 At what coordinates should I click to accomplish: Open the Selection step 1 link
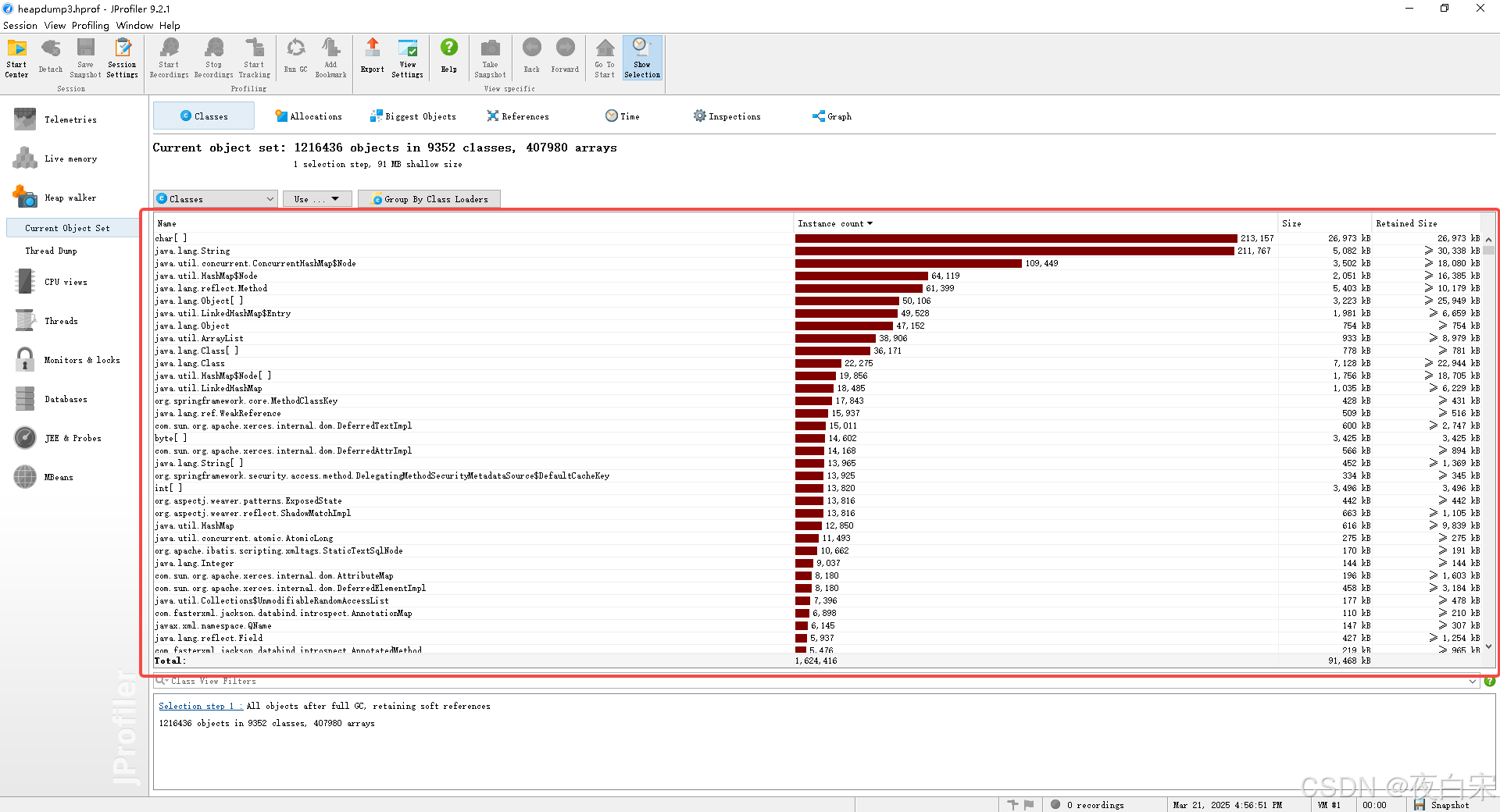click(200, 706)
